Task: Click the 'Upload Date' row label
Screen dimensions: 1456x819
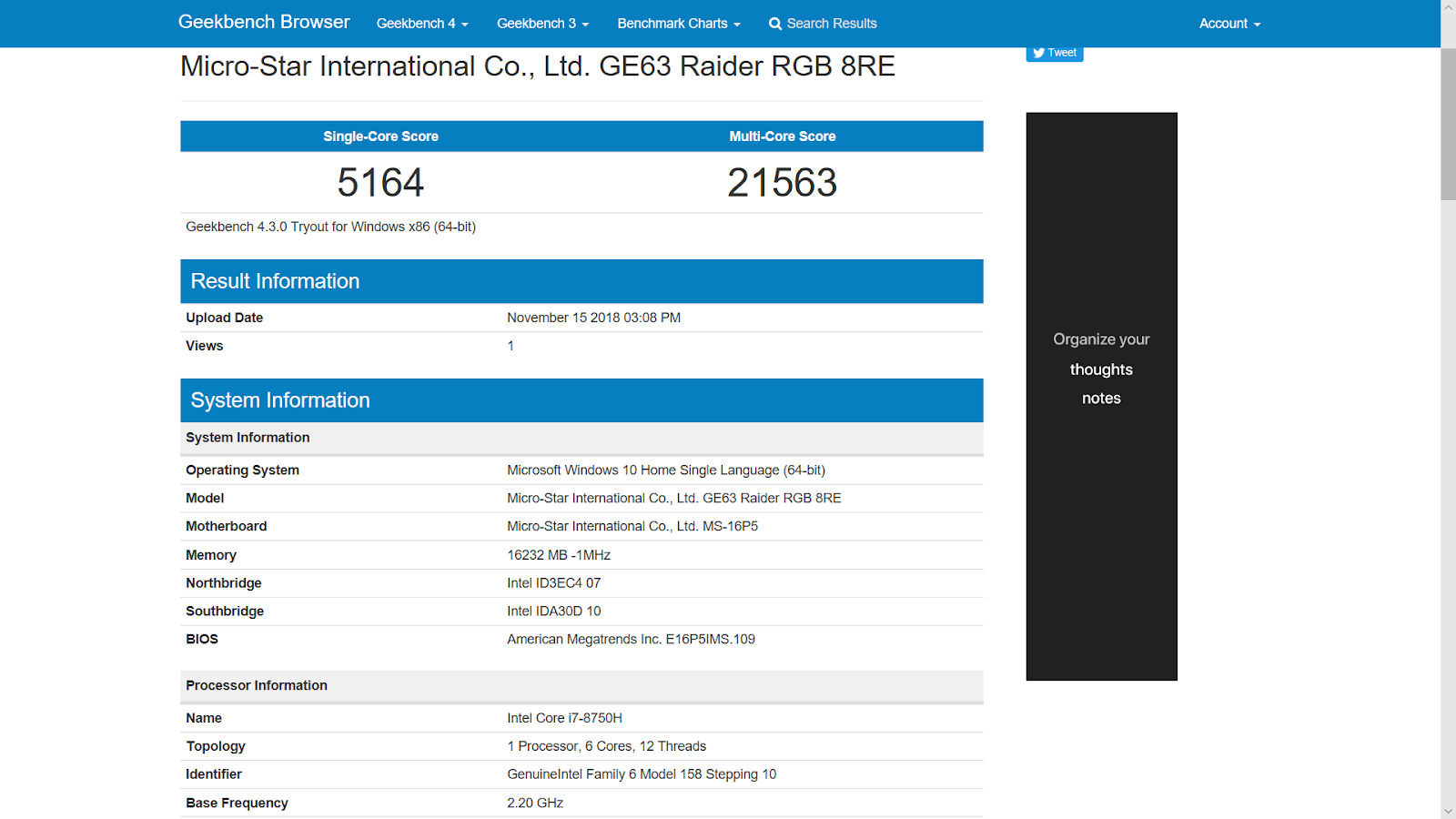Action: [224, 318]
